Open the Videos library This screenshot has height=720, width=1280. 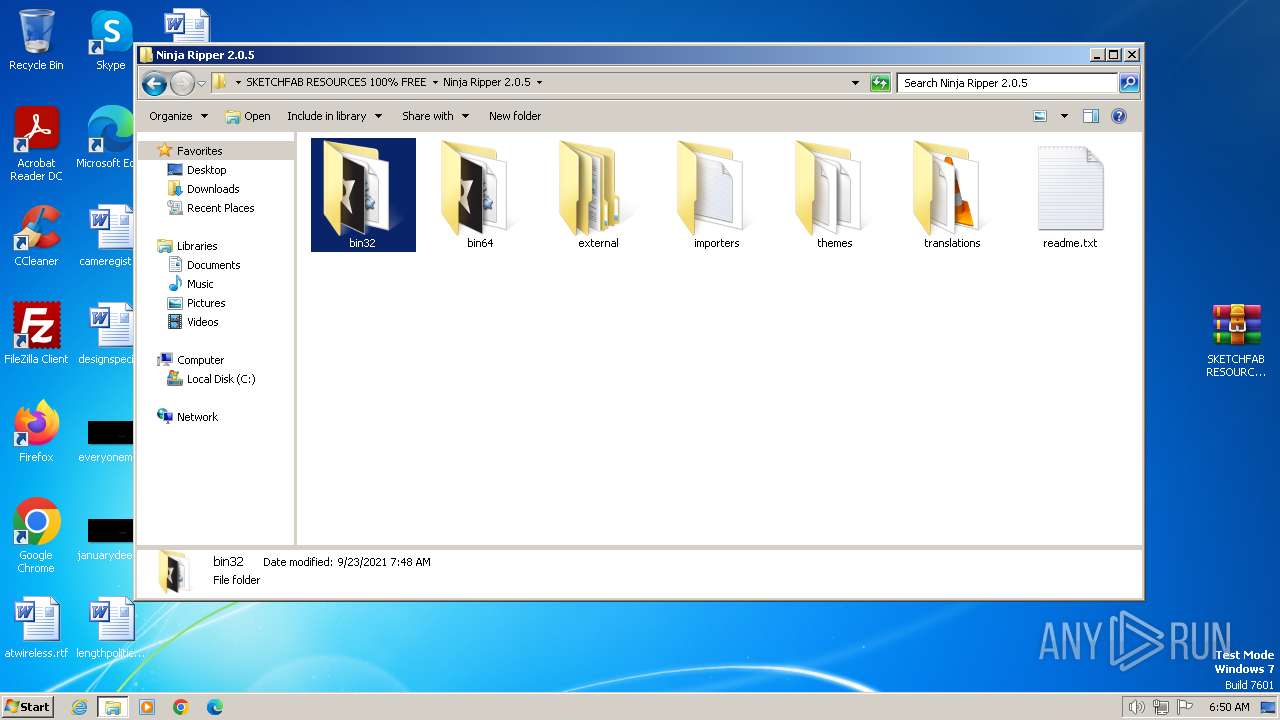click(202, 322)
